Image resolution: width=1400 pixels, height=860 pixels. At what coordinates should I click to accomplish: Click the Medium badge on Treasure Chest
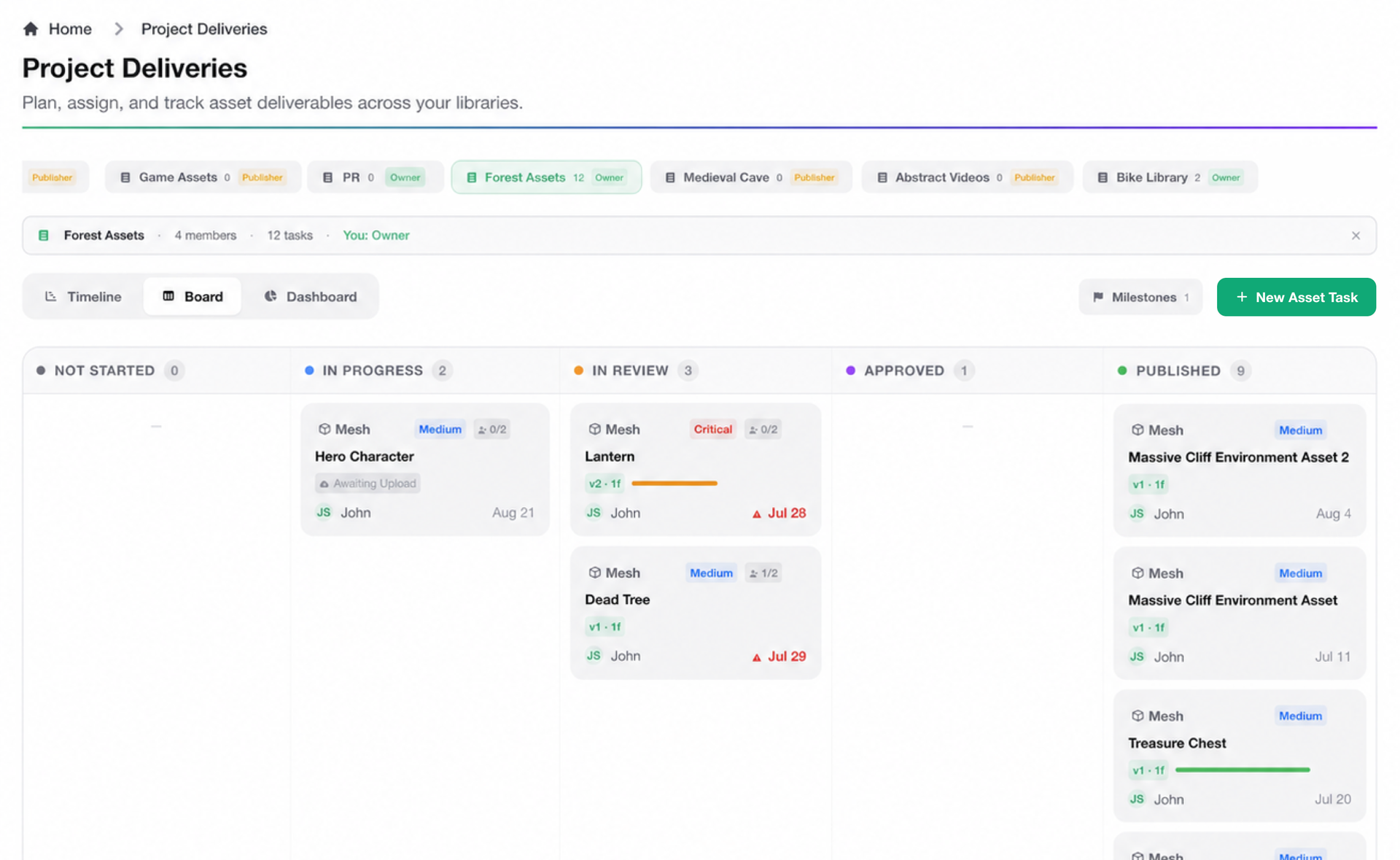click(x=1300, y=716)
